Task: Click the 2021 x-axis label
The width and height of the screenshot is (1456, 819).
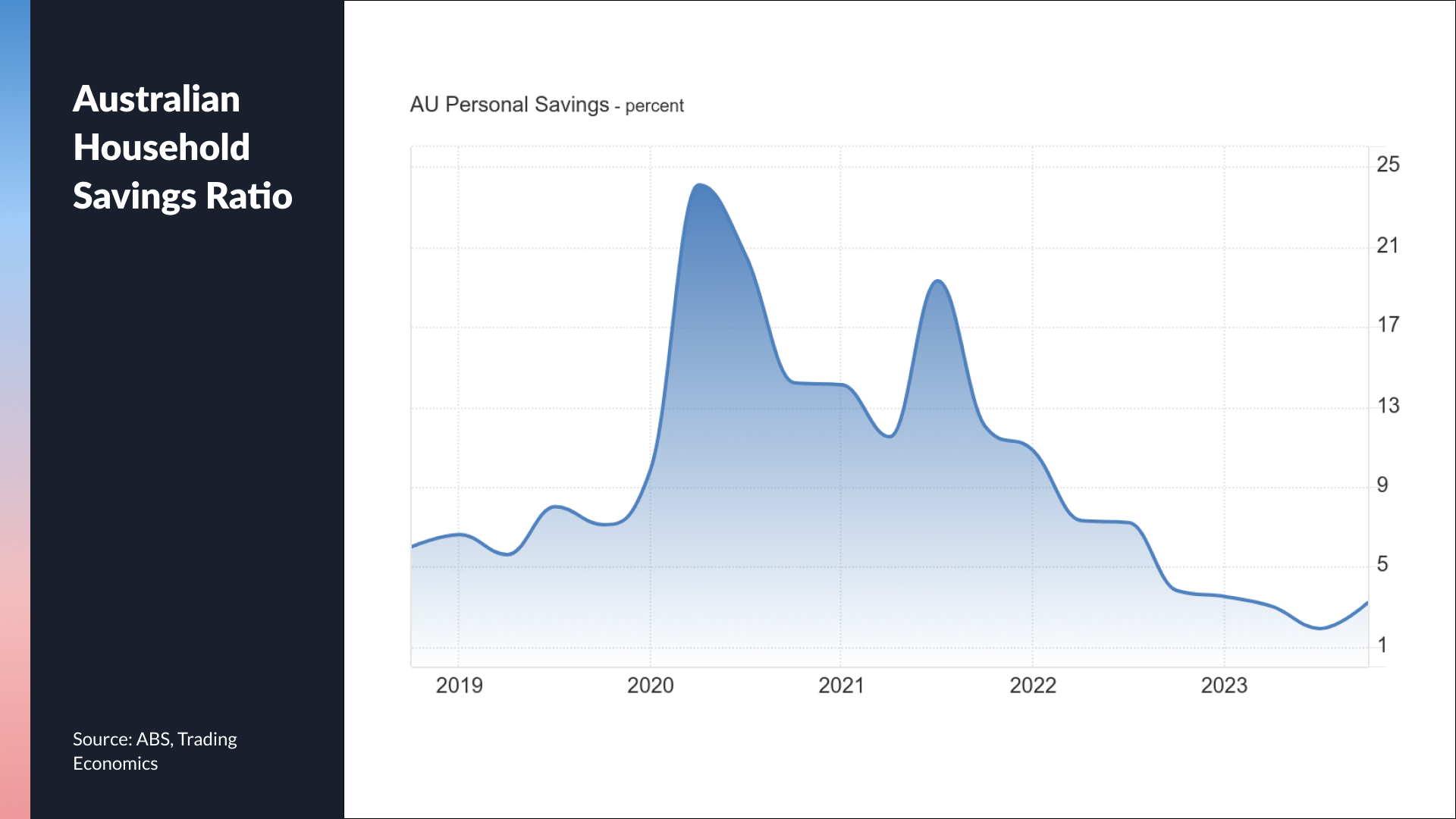Action: (841, 686)
